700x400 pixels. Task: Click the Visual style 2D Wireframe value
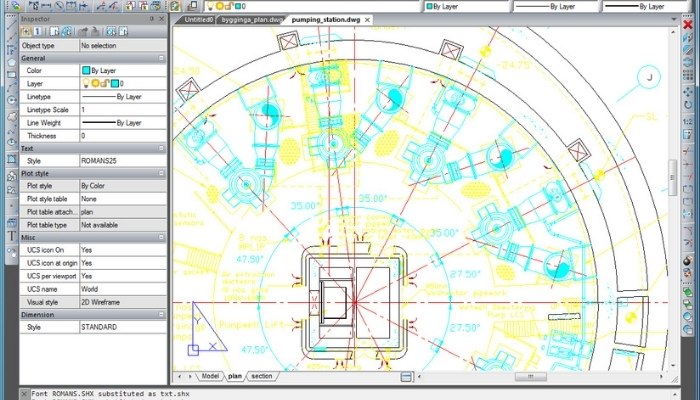pyautogui.click(x=123, y=302)
